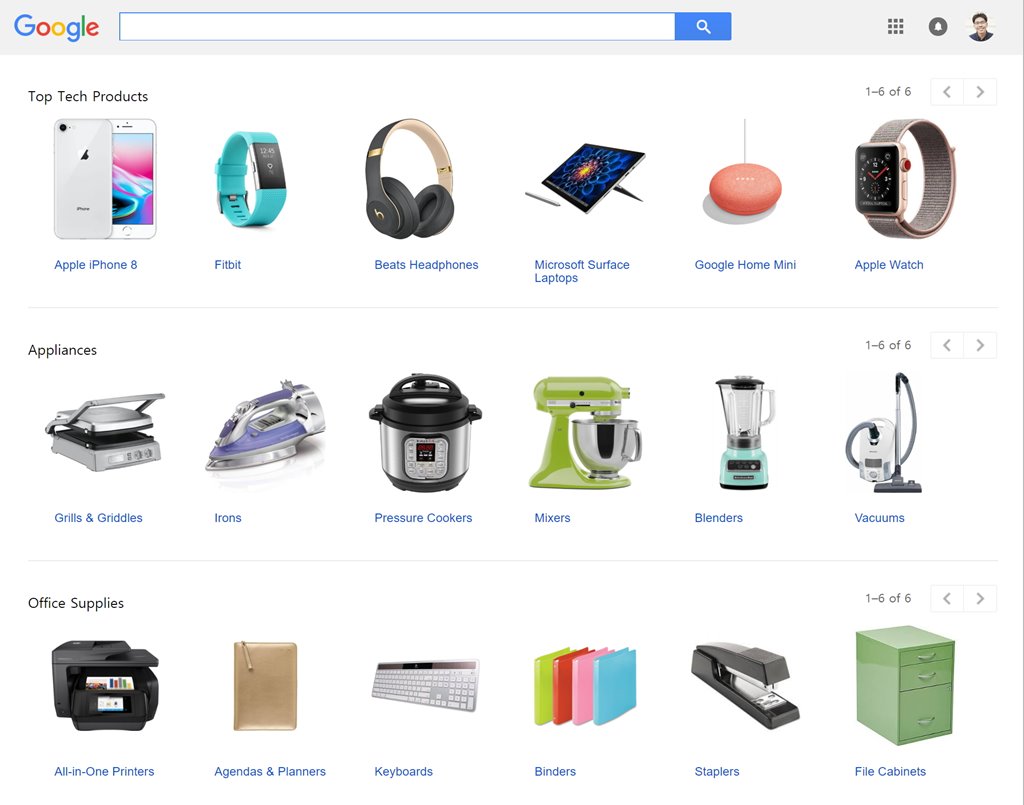Show previous Appliances items with left chevron
1024x805 pixels.
click(947, 345)
